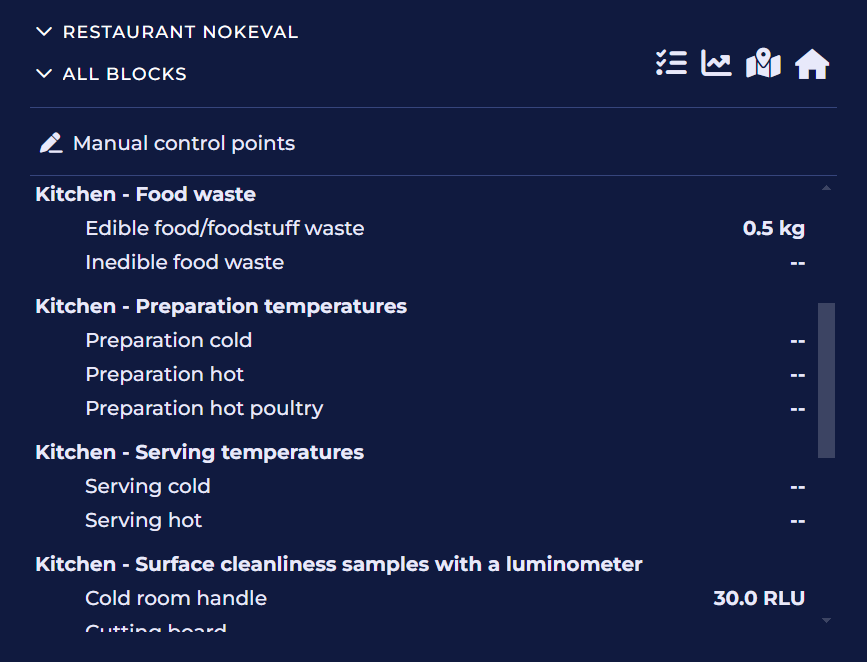Open the checklist tasks icon

671,63
